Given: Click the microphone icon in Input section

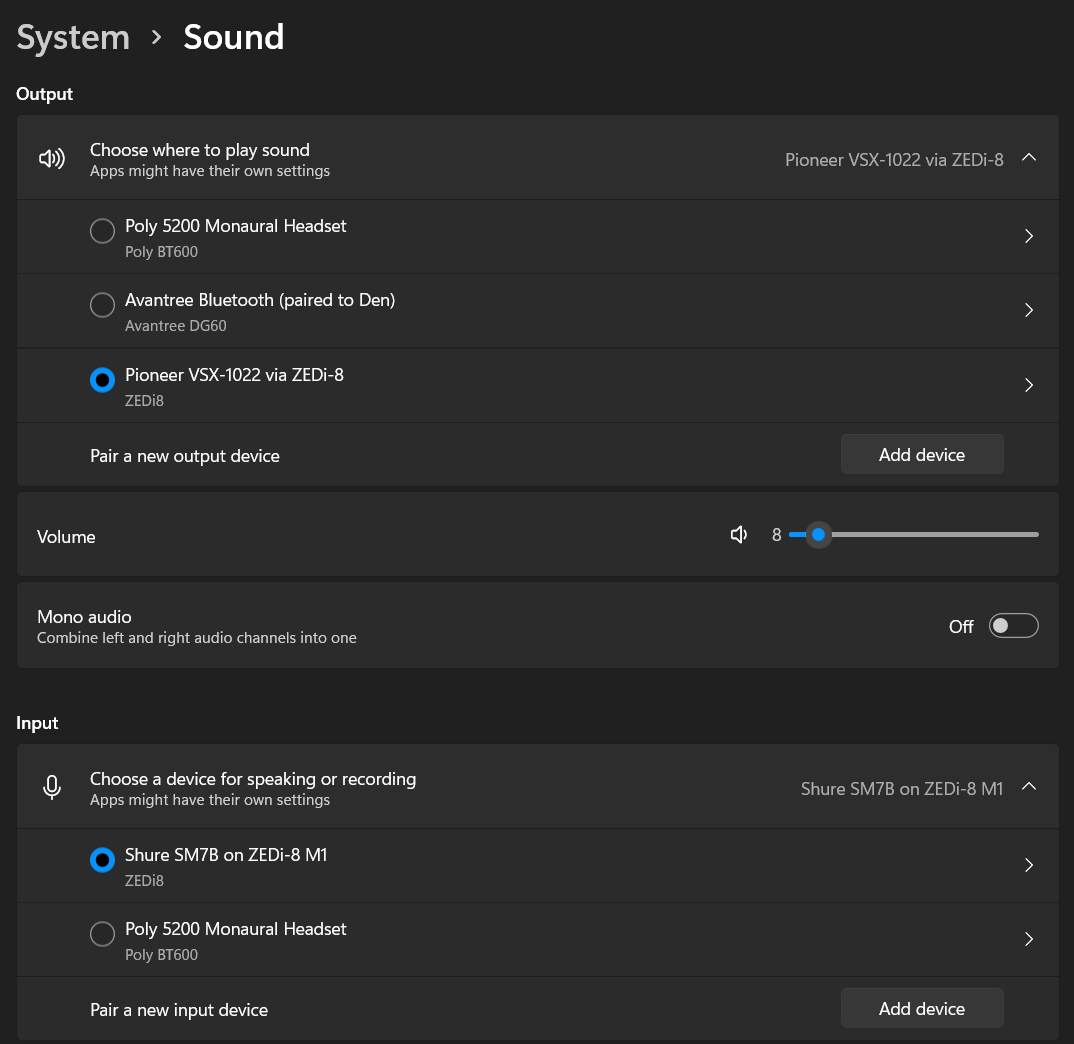Looking at the screenshot, I should 52,788.
